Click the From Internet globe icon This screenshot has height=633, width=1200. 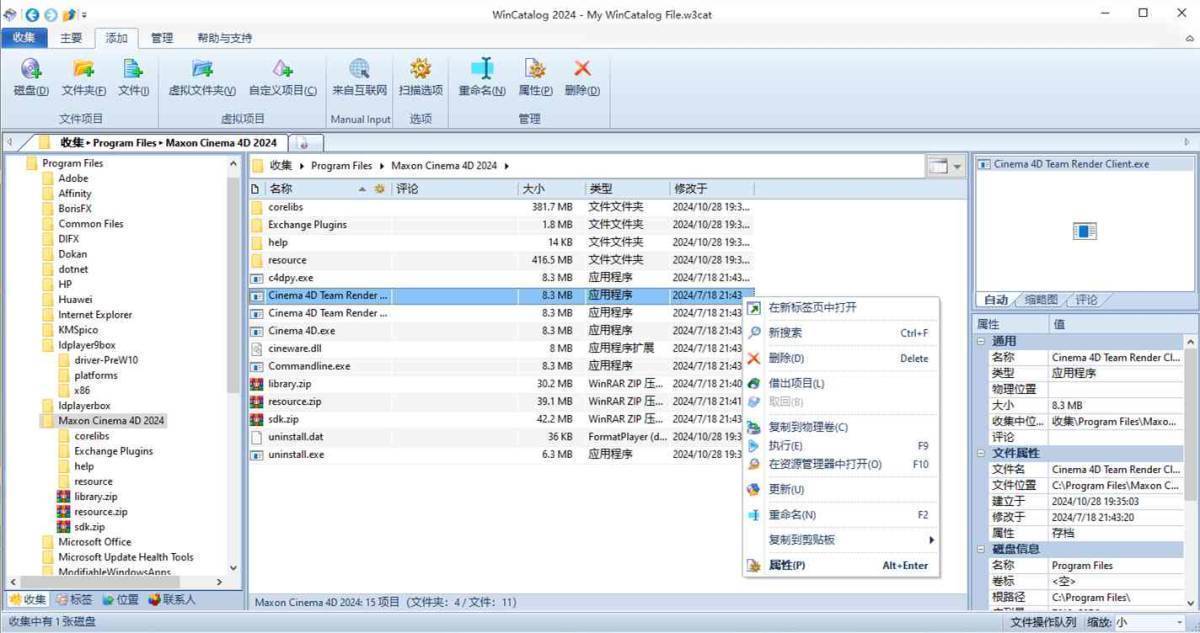pos(359,69)
